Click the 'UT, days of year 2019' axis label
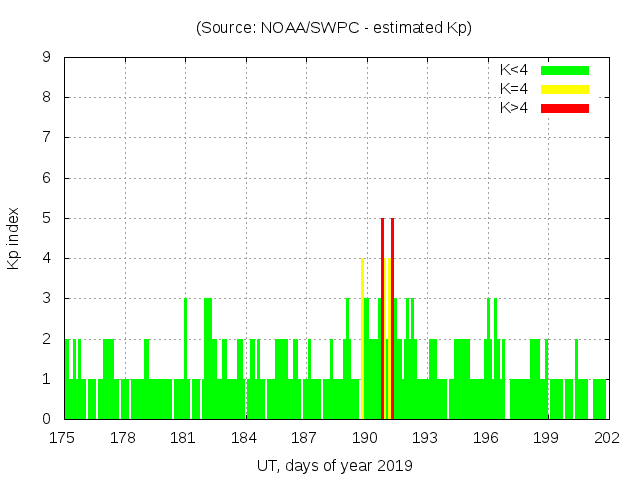Viewport: 640px width, 480px height. (334, 465)
